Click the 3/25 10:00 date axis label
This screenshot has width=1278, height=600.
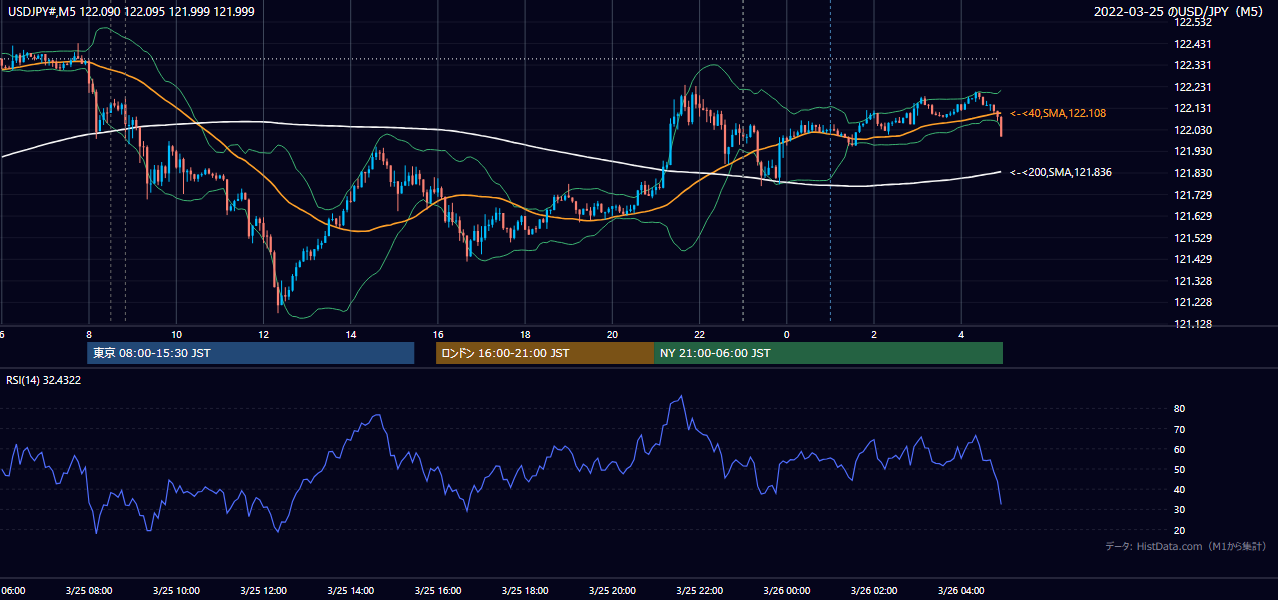click(177, 590)
